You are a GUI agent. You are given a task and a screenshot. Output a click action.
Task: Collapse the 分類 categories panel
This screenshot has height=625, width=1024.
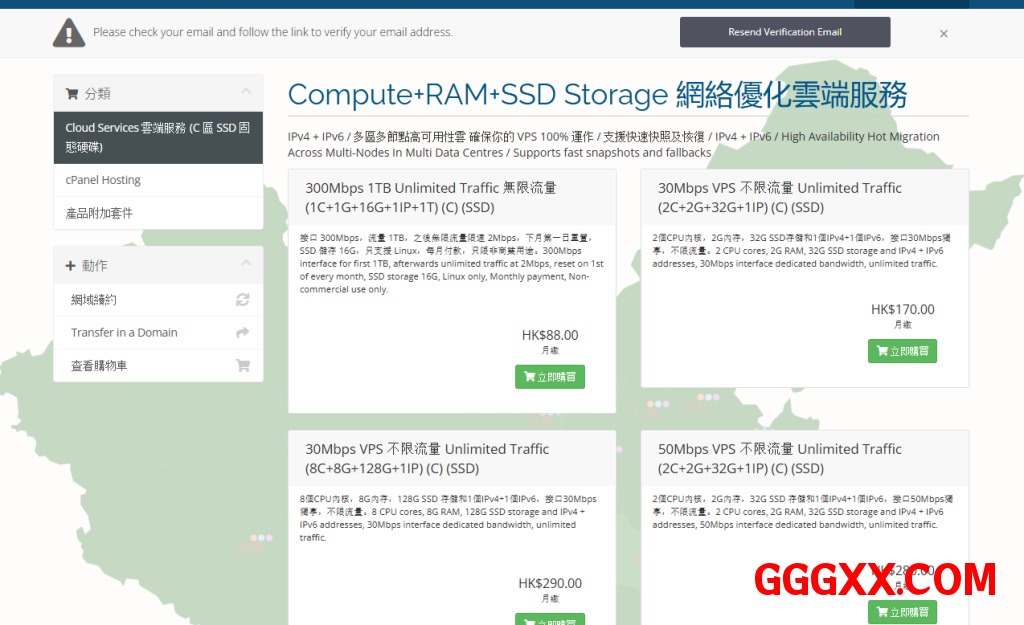pyautogui.click(x=246, y=93)
